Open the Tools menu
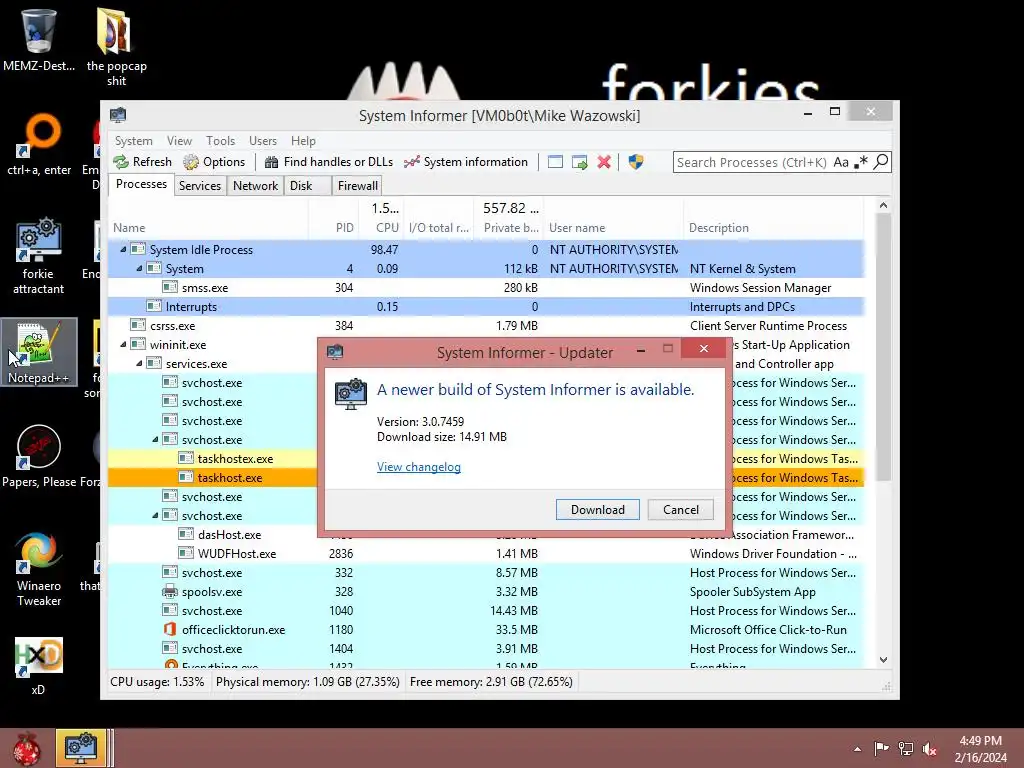Image resolution: width=1024 pixels, height=768 pixels. tap(220, 141)
